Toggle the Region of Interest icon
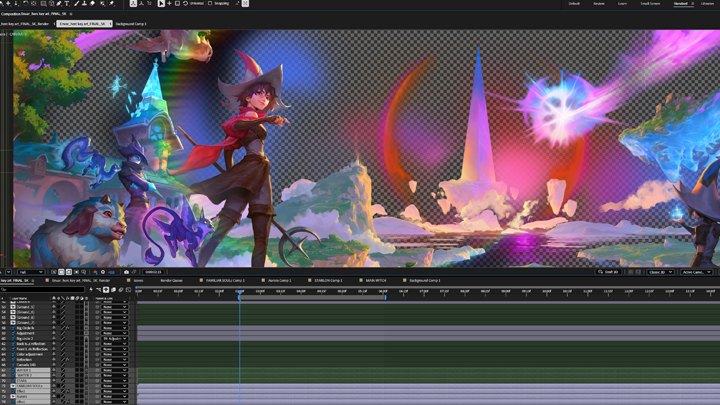This screenshot has width=720, height=405. pyautogui.click(x=76, y=272)
